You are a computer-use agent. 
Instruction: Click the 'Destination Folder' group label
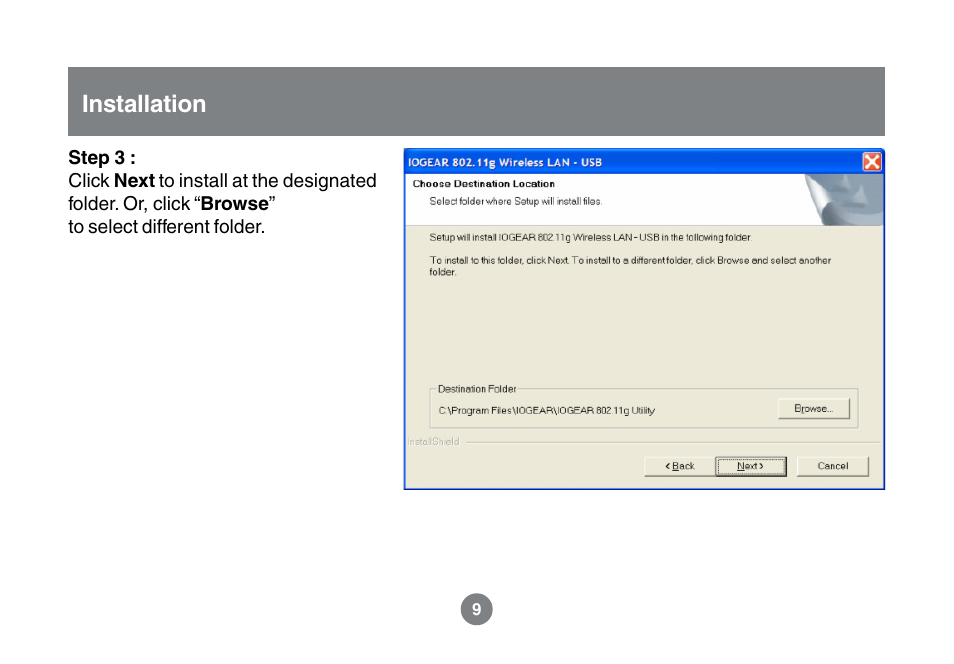tap(477, 389)
